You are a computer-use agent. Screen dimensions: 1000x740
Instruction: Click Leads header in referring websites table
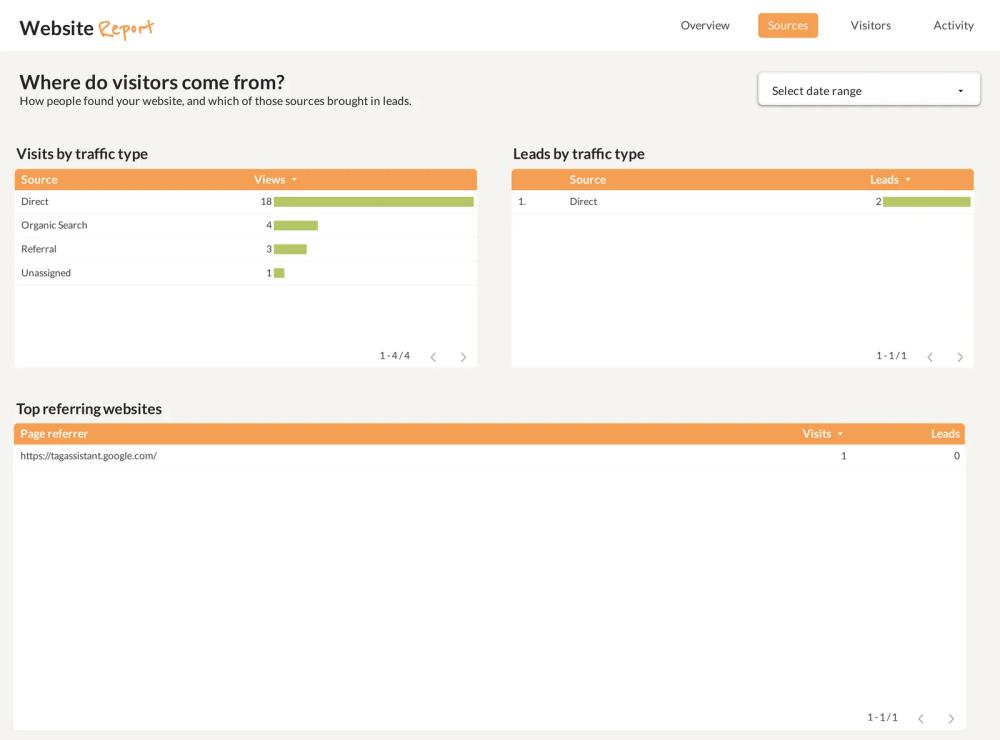pyautogui.click(x=945, y=434)
